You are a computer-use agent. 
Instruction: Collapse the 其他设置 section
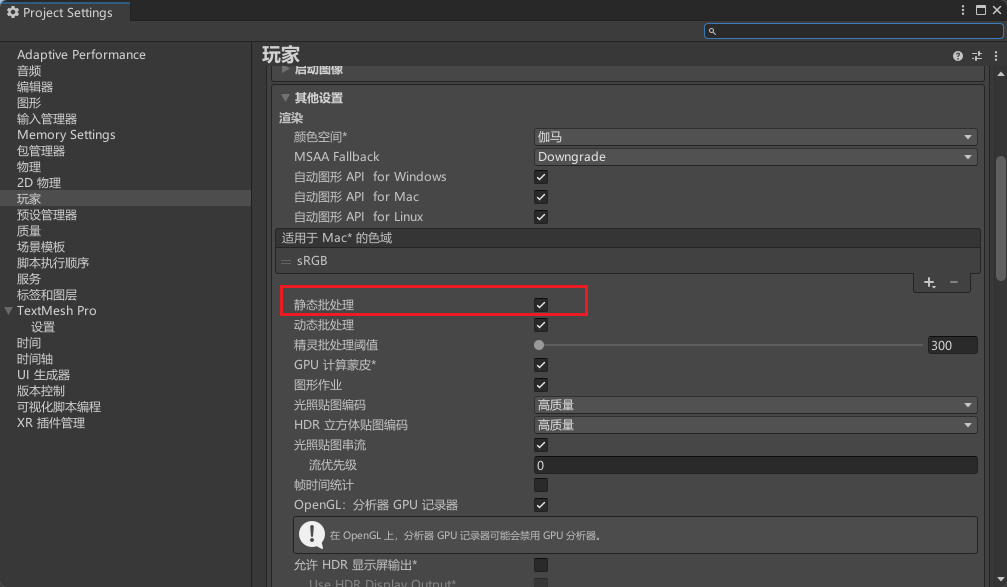(x=286, y=98)
